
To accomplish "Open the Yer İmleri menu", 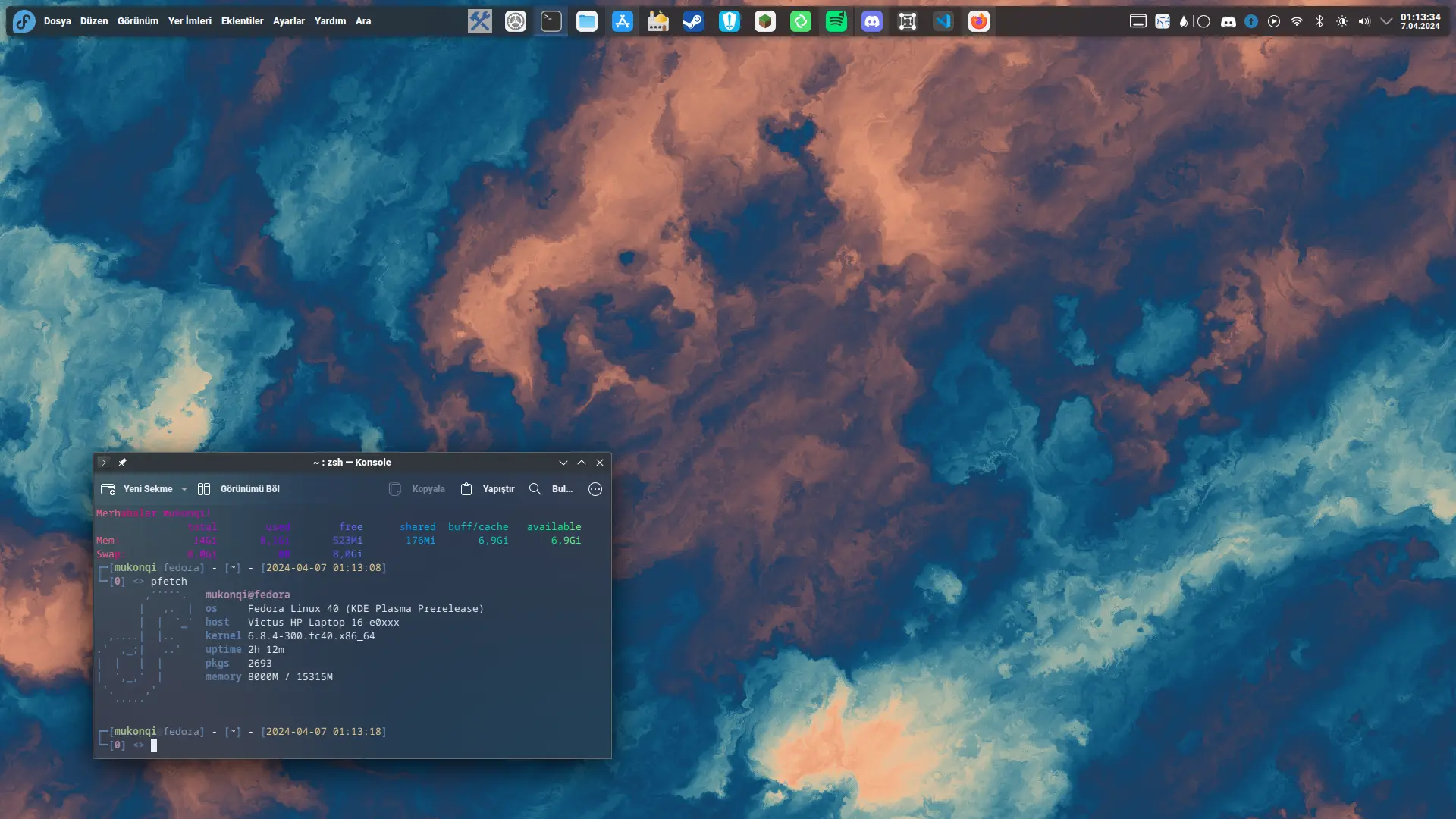I will tap(190, 21).
